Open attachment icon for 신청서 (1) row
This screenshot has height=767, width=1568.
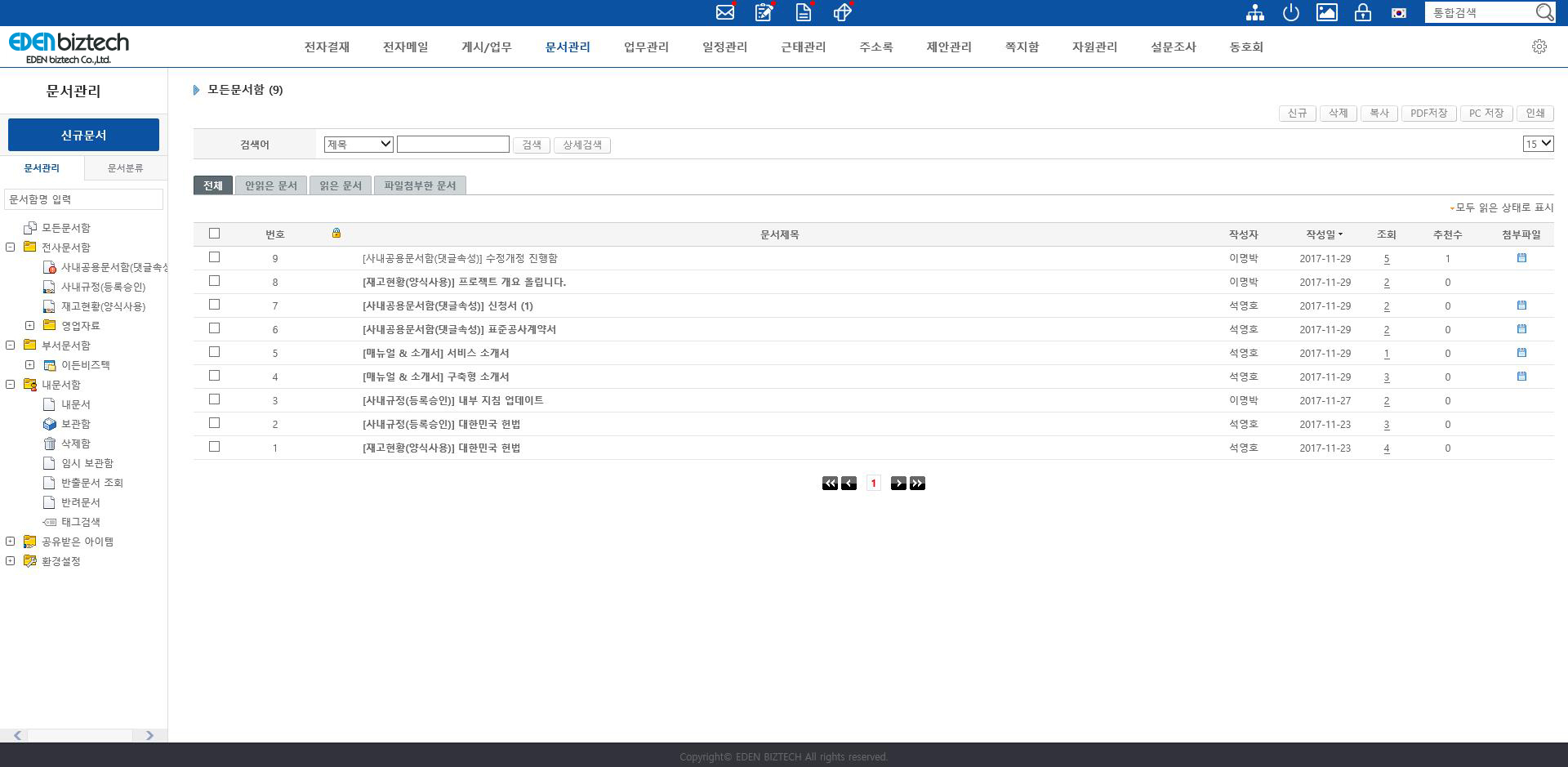point(1521,305)
